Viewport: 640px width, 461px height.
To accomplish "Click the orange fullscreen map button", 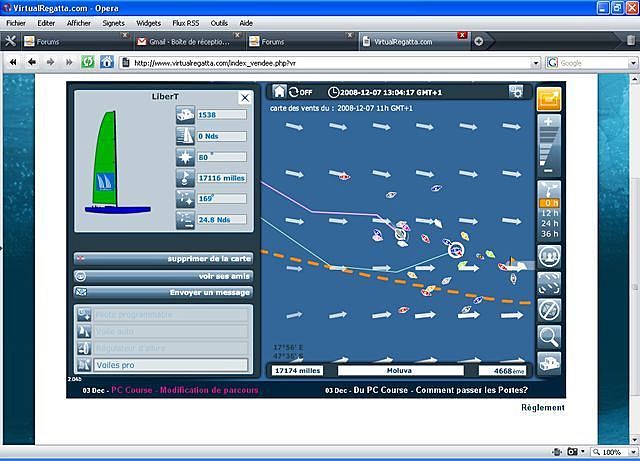I will click(x=549, y=99).
